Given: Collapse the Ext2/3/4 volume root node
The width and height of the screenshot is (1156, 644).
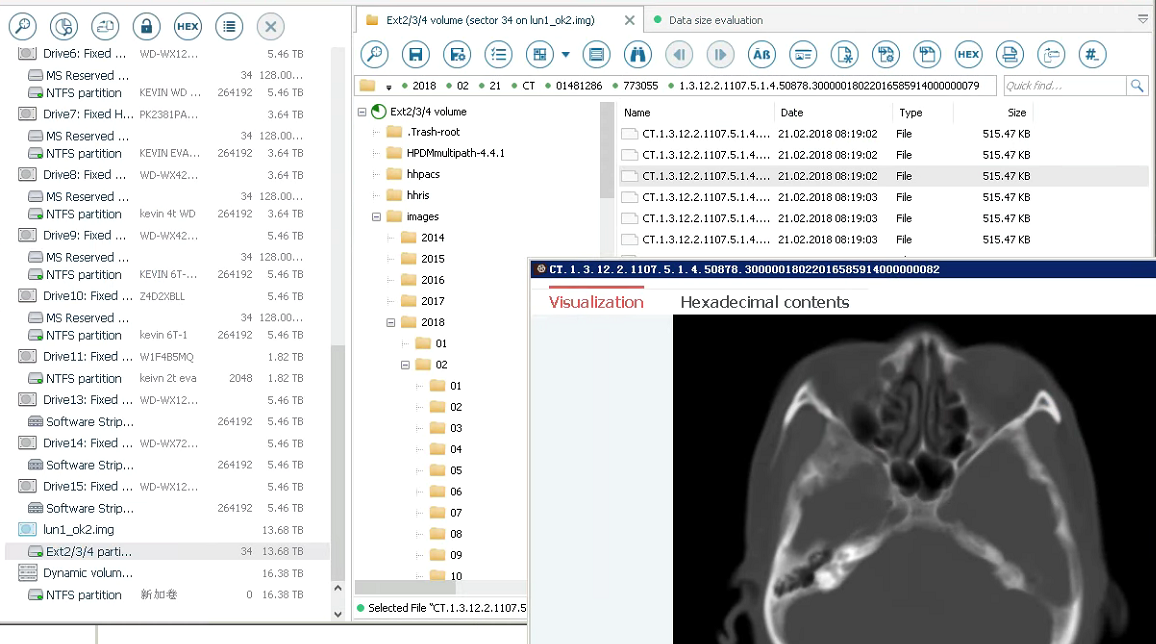Looking at the screenshot, I should click(x=362, y=112).
